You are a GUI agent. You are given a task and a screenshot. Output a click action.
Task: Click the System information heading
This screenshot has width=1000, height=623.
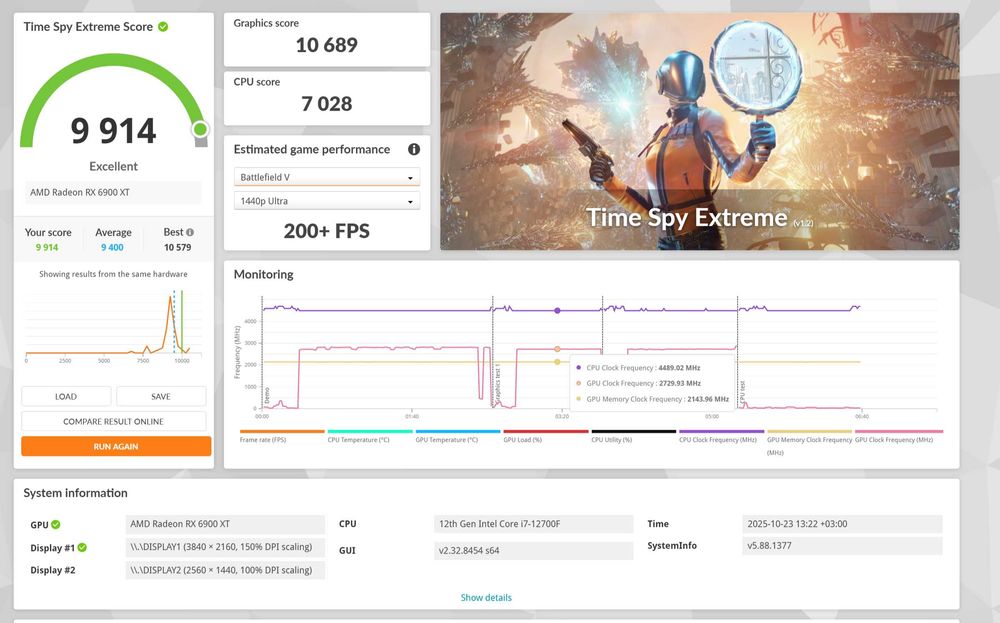75,493
